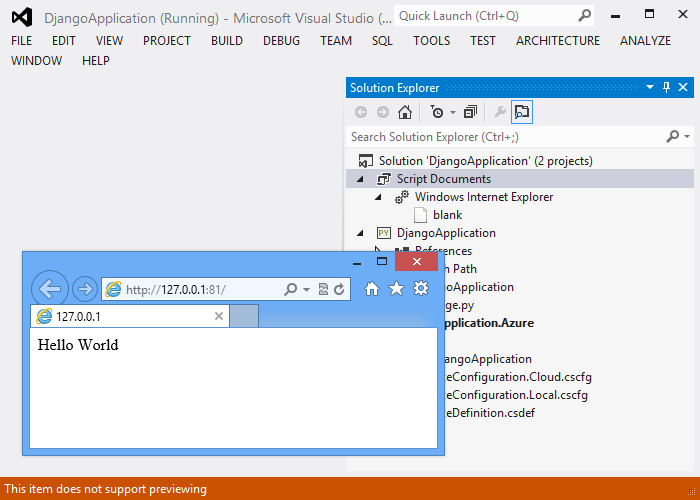Image resolution: width=700 pixels, height=500 pixels.
Task: Click the Visual Studio logo icon
Action: click(22, 17)
